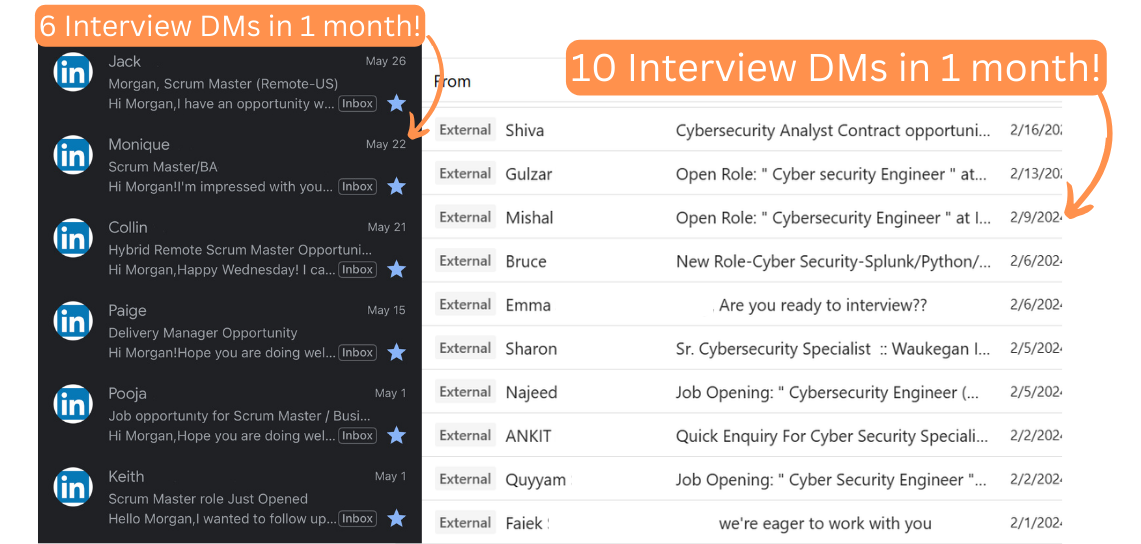
Task: Open Shiva's Cybersecurity Analyst Contract email
Action: coord(832,131)
